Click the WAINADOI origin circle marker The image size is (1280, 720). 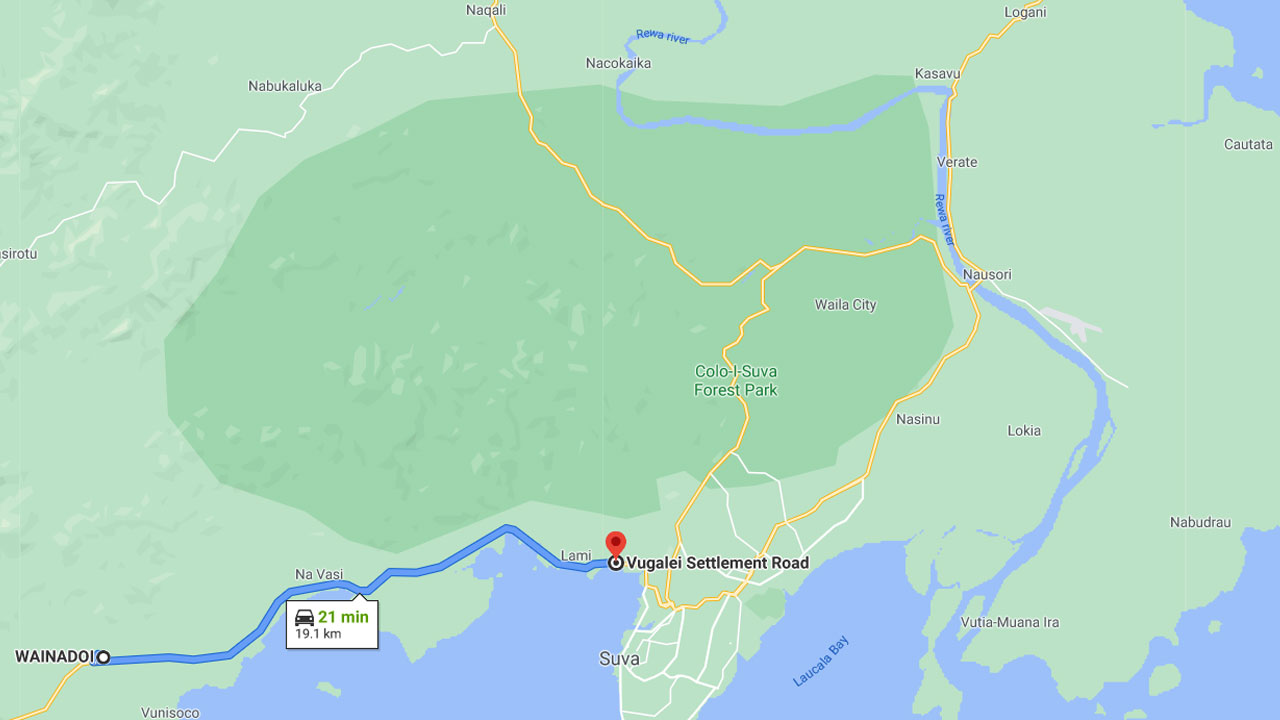(103, 657)
